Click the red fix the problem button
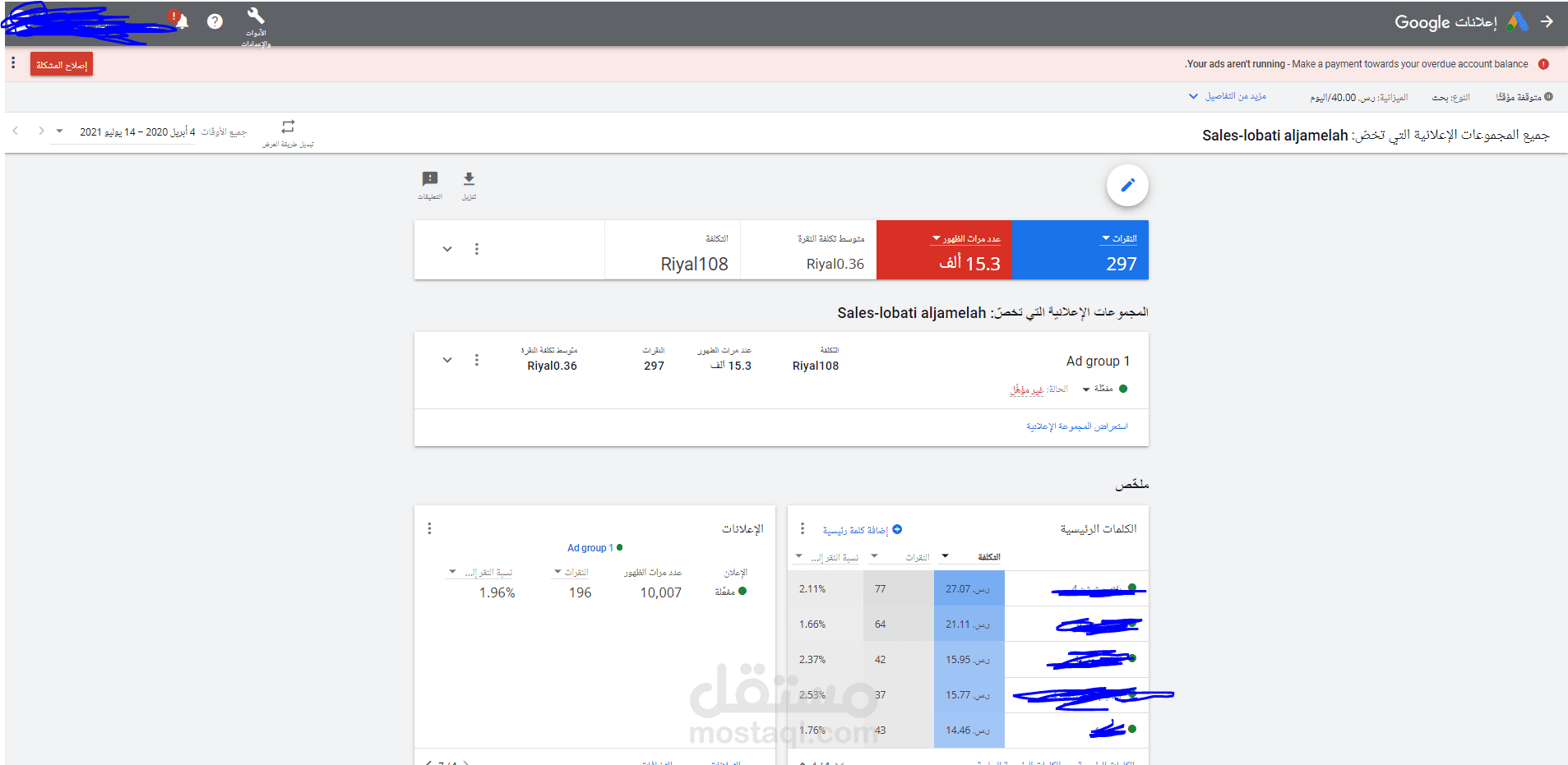Viewport: 1568px width, 765px height. (x=62, y=64)
